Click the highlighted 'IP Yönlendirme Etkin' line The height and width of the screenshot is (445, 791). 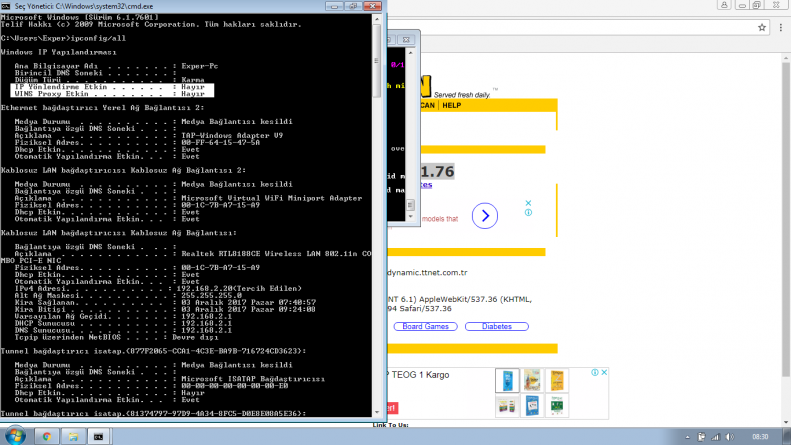[112, 87]
